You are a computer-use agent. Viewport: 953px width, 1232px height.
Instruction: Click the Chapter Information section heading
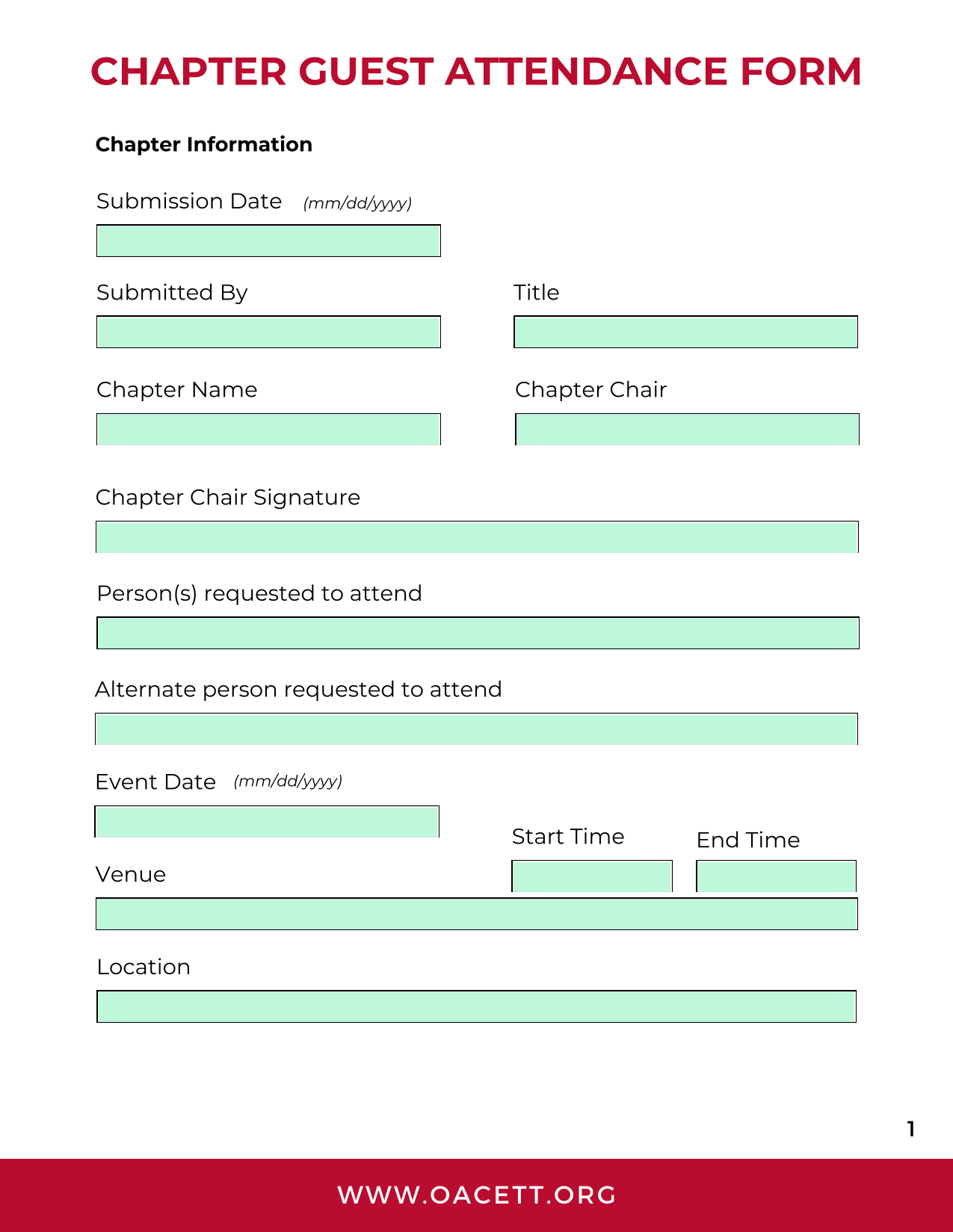(x=204, y=144)
